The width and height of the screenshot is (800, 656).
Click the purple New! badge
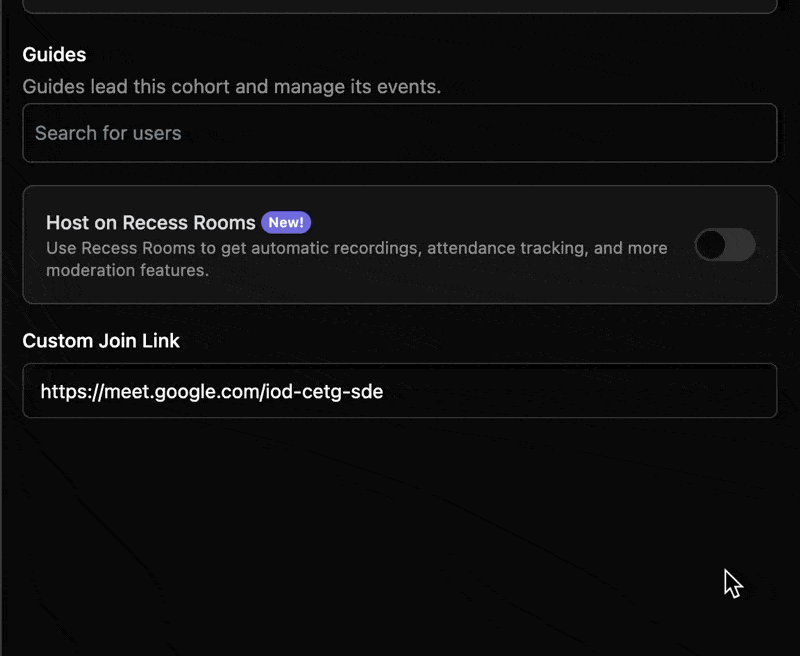click(286, 222)
